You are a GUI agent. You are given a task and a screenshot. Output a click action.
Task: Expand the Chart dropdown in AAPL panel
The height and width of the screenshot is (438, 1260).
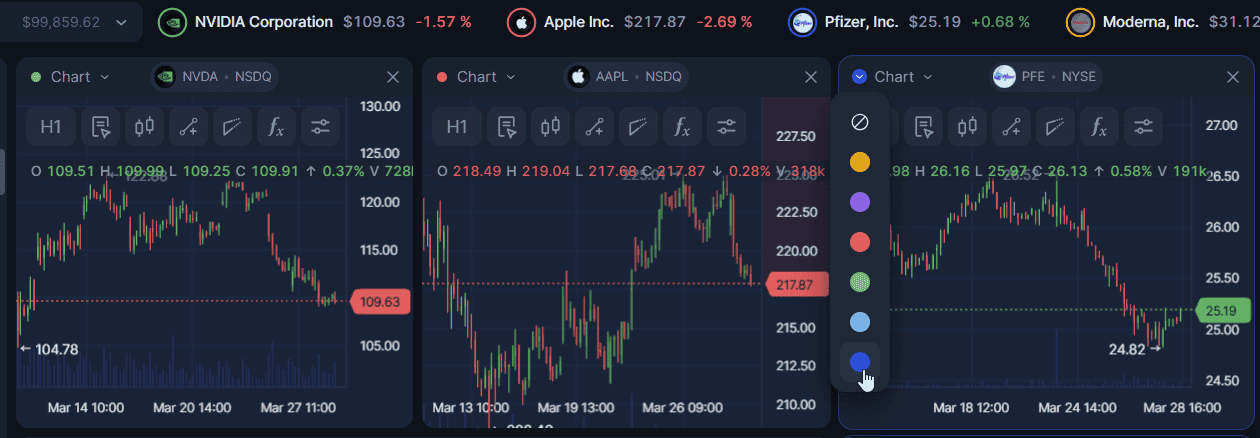point(486,77)
